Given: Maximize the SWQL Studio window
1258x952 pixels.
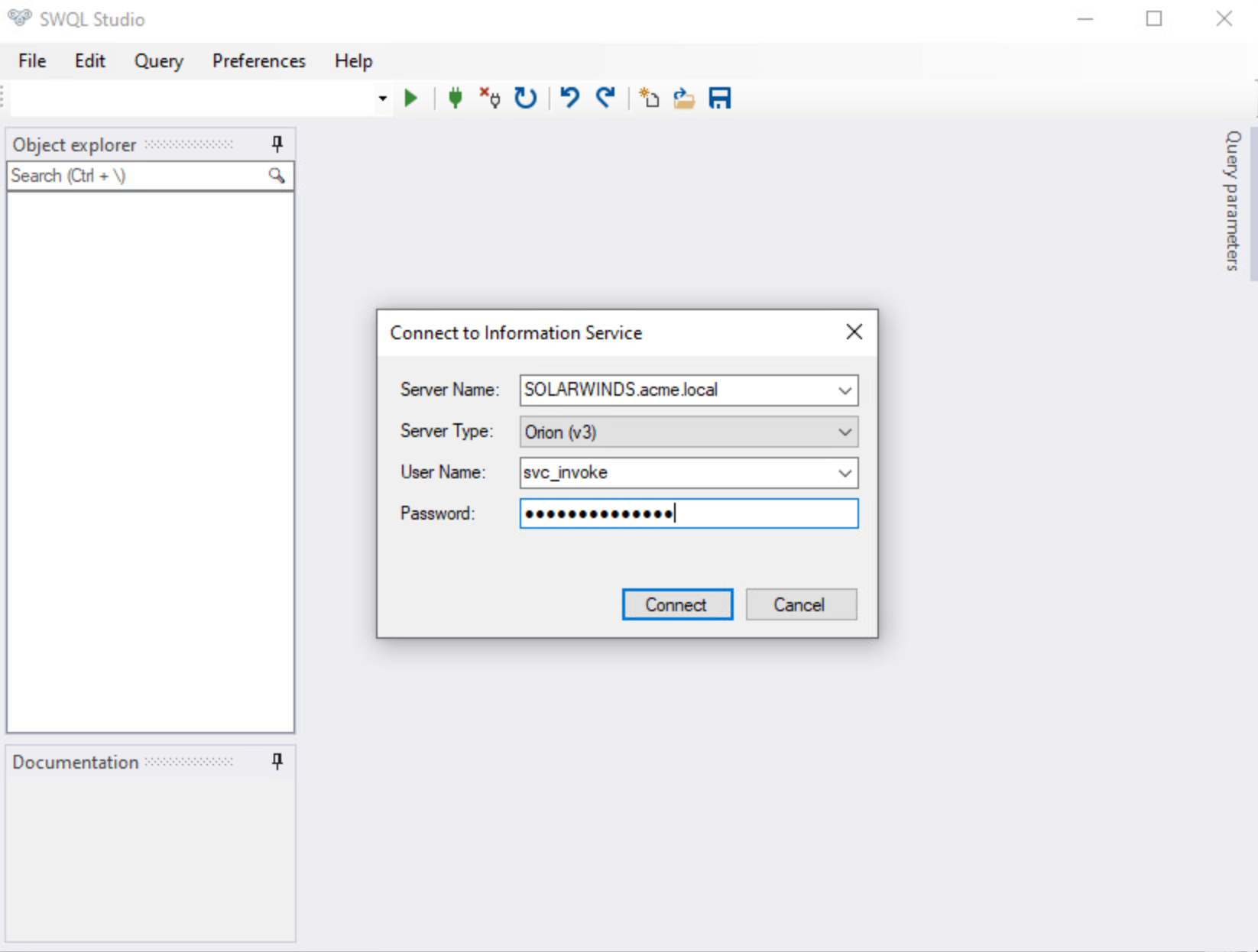Looking at the screenshot, I should pyautogui.click(x=1154, y=19).
